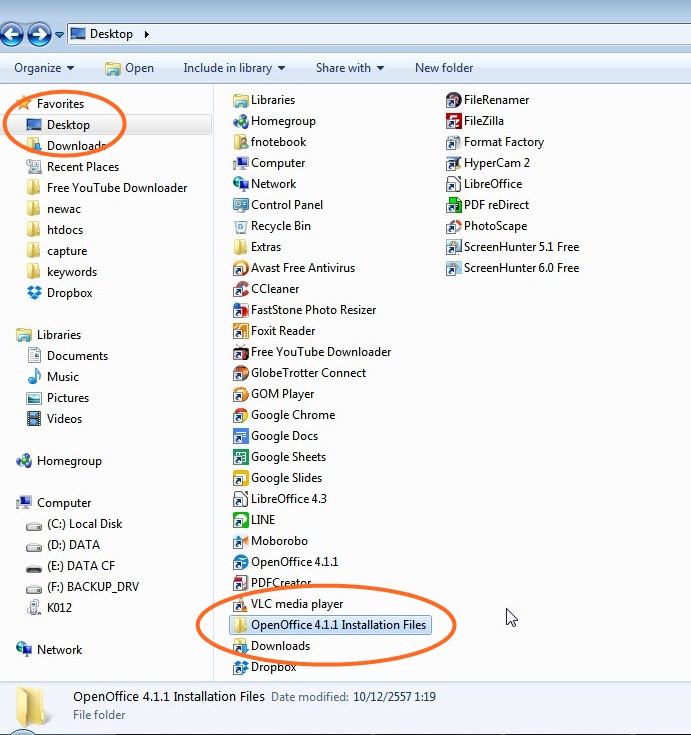The image size is (691, 735).
Task: Select the PhotoScape shortcut
Action: [487, 226]
